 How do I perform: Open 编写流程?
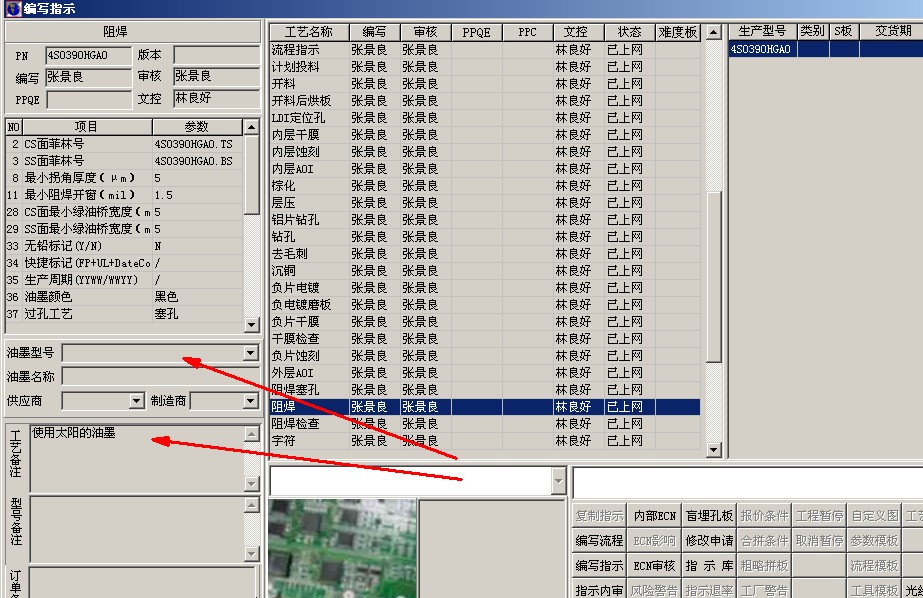point(599,541)
